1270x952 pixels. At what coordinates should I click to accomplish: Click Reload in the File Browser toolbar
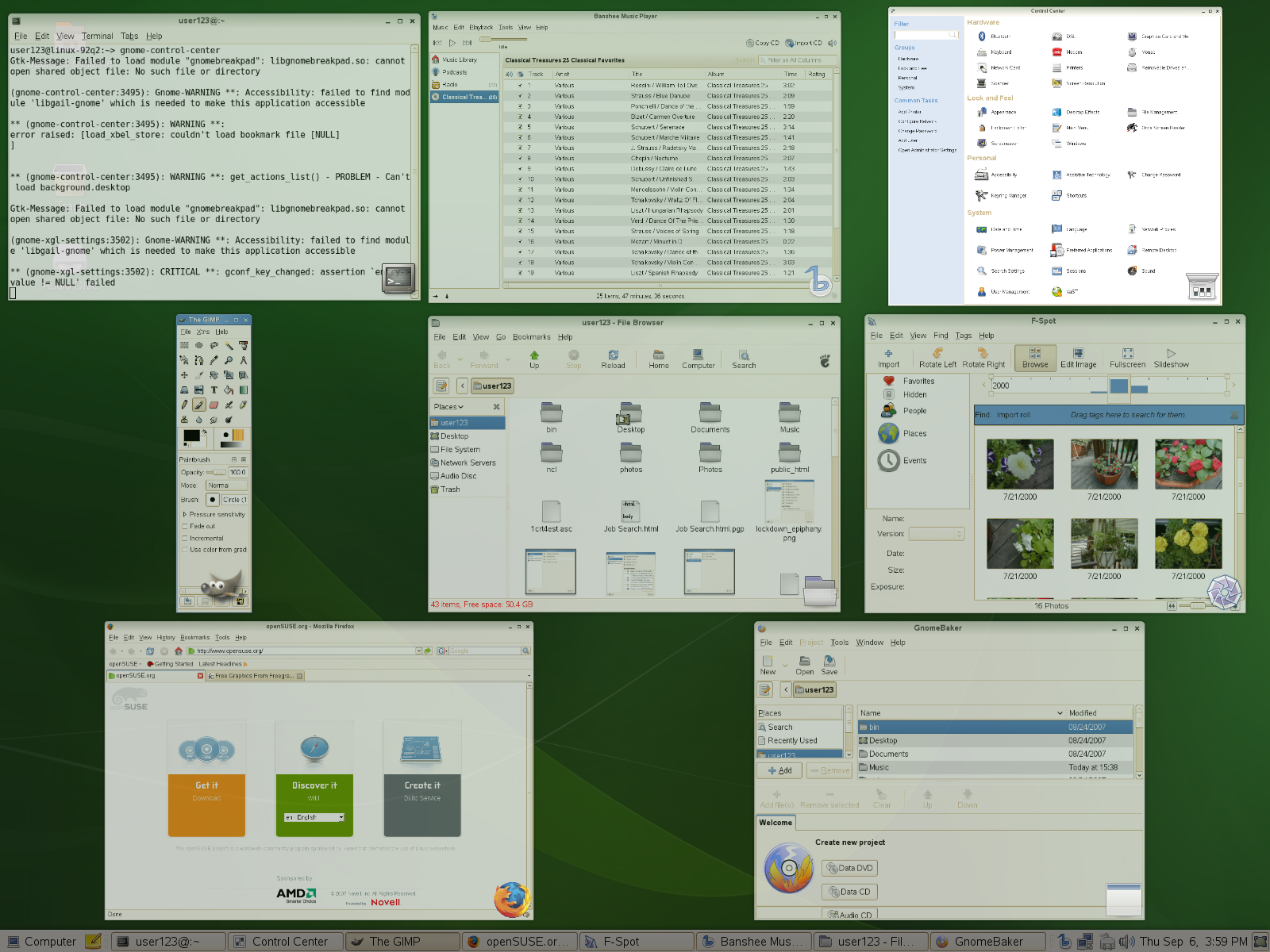[x=613, y=359]
